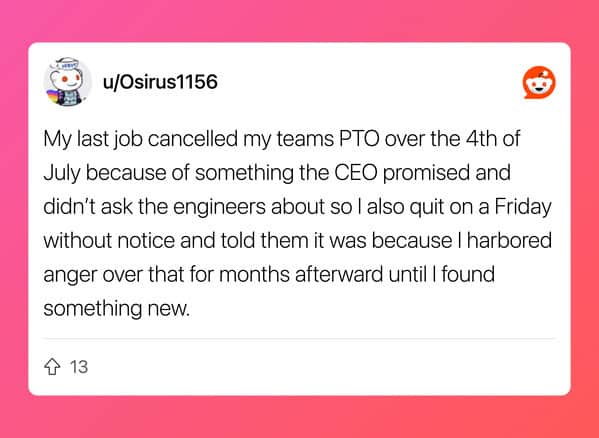Viewport: 599px width, 438px height.
Task: Click the phrase "something new."
Action: (x=117, y=309)
